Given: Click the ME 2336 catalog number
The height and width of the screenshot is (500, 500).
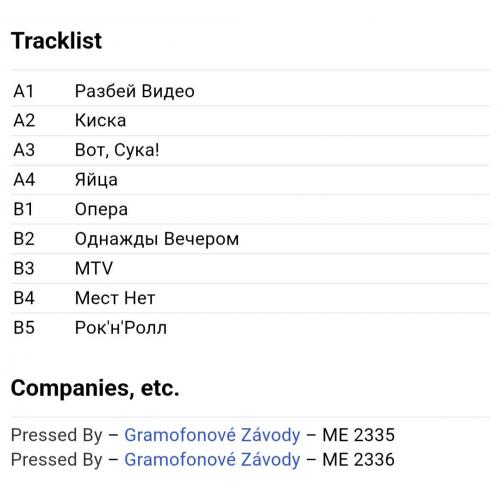Looking at the screenshot, I should [359, 460].
